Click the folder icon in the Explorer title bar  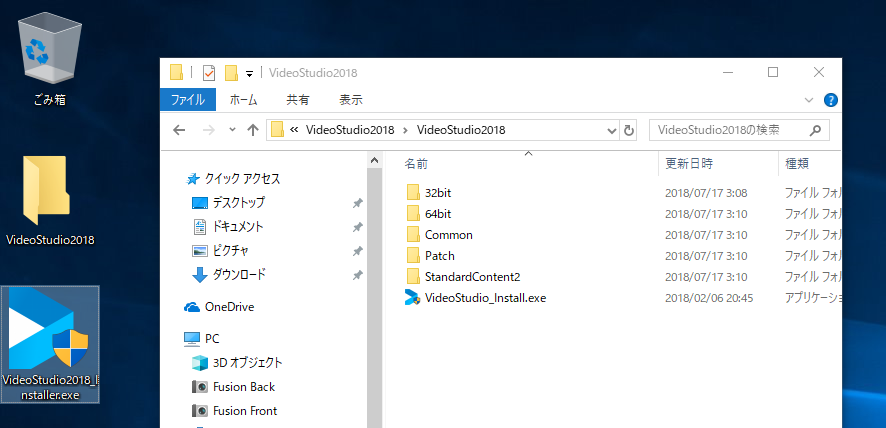[176, 72]
